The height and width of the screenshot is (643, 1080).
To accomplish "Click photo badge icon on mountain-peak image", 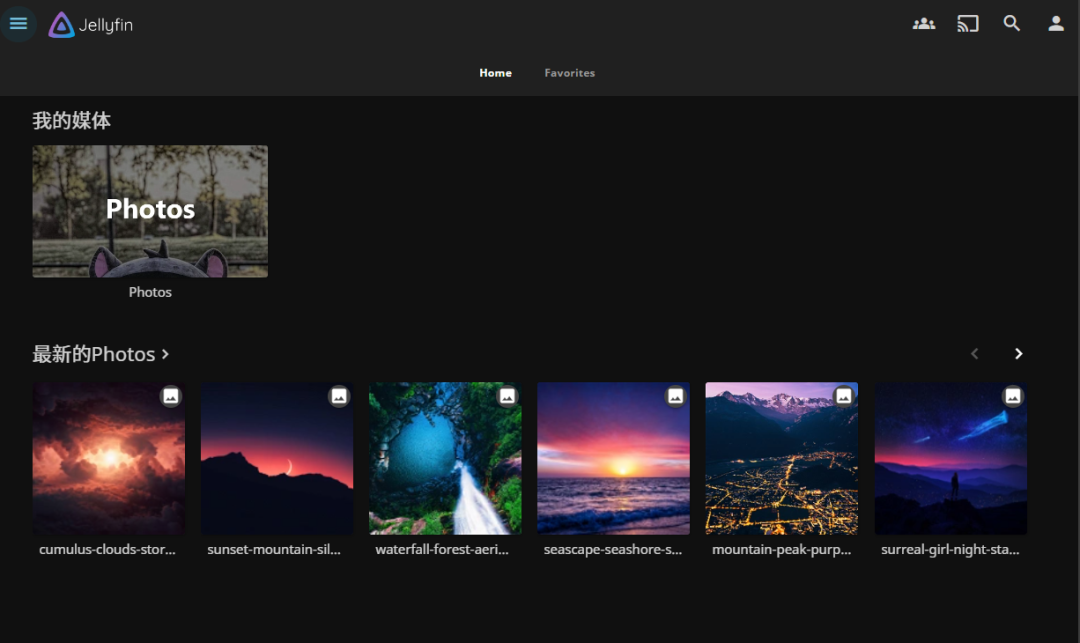I will pos(844,396).
